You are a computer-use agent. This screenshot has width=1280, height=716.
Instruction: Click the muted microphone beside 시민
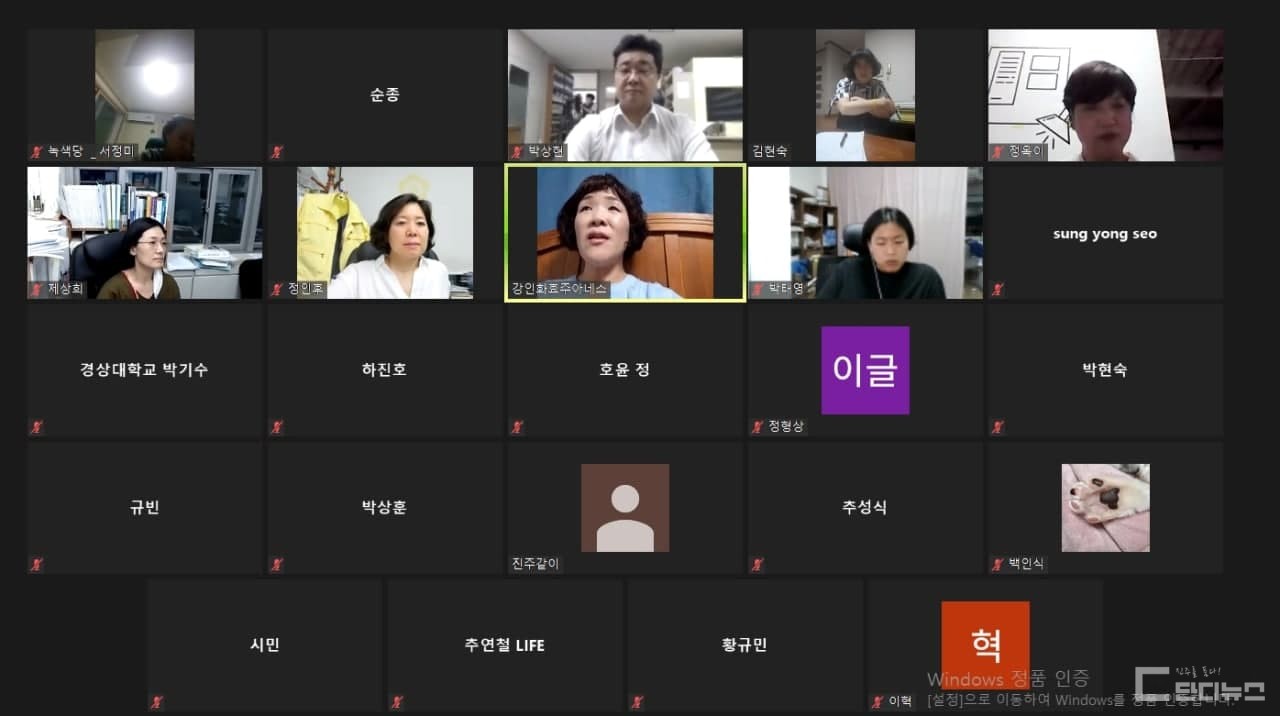point(155,702)
